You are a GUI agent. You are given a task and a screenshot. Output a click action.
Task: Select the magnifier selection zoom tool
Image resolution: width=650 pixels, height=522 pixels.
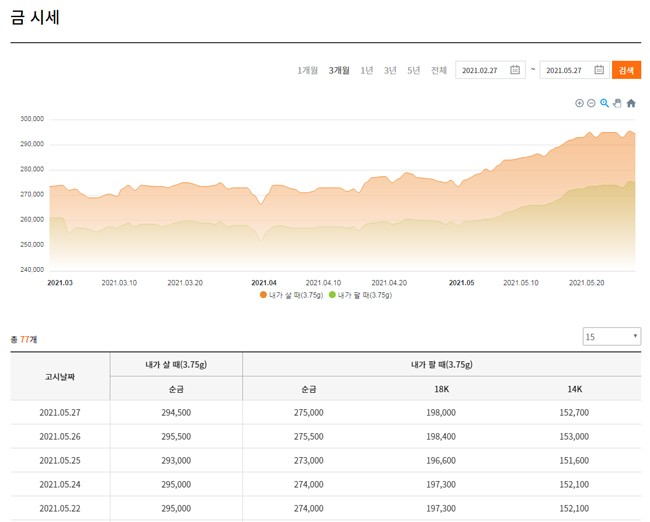click(604, 103)
